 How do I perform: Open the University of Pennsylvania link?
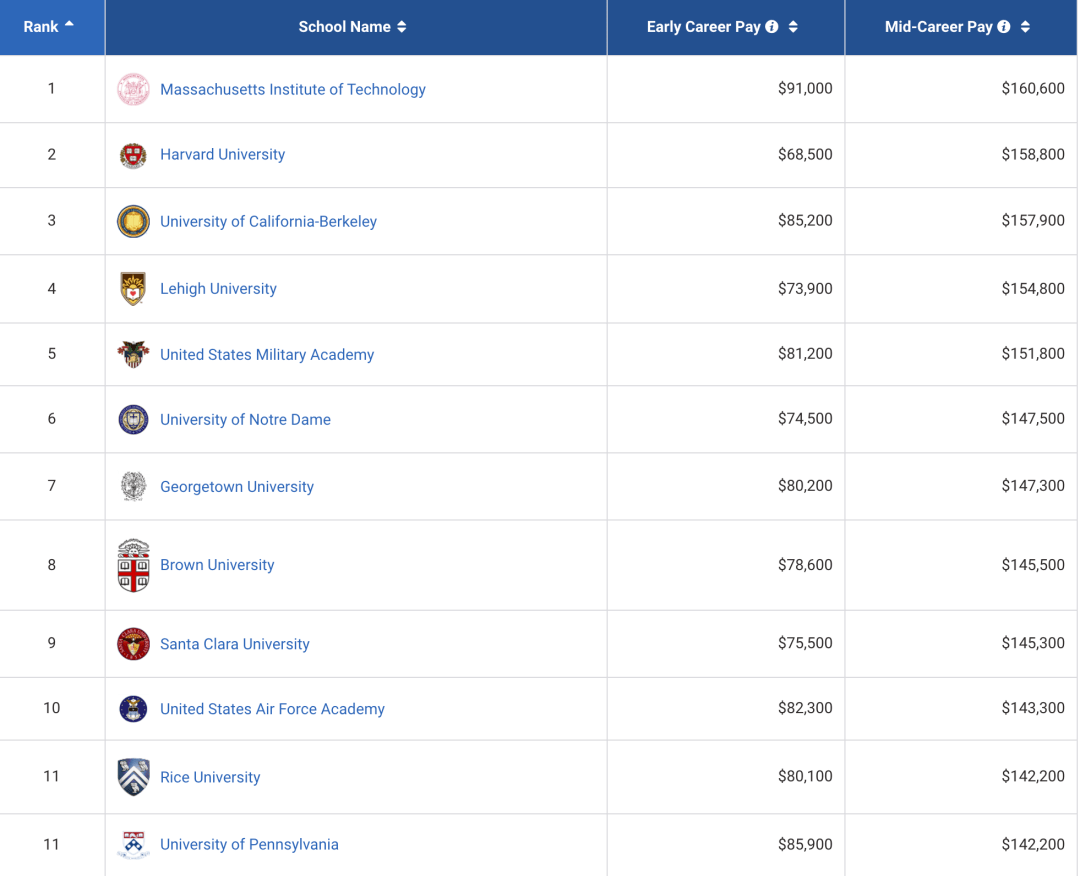point(249,844)
